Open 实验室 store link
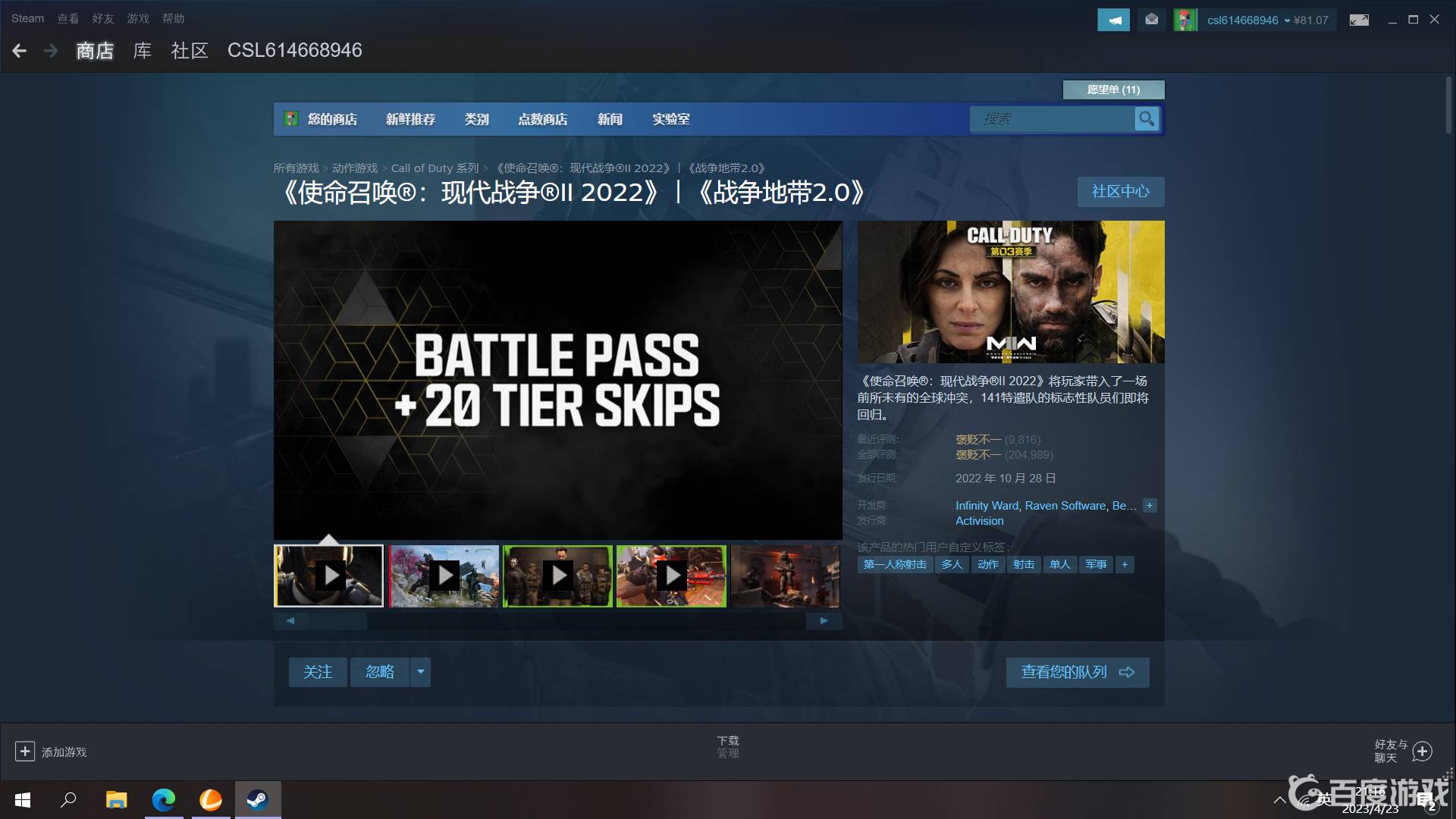This screenshot has height=819, width=1456. coord(671,119)
